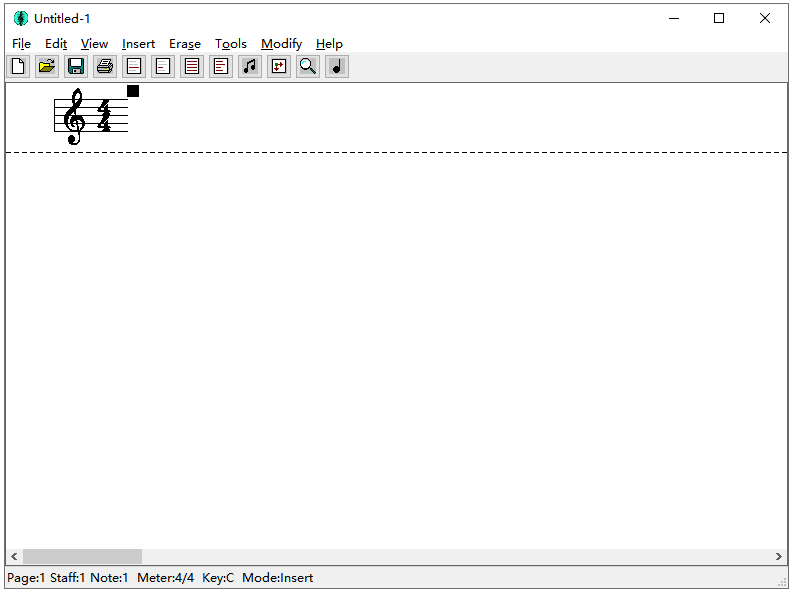Close the Untitled-1 window
Viewport: 791px width, 593px height.
pos(765,18)
